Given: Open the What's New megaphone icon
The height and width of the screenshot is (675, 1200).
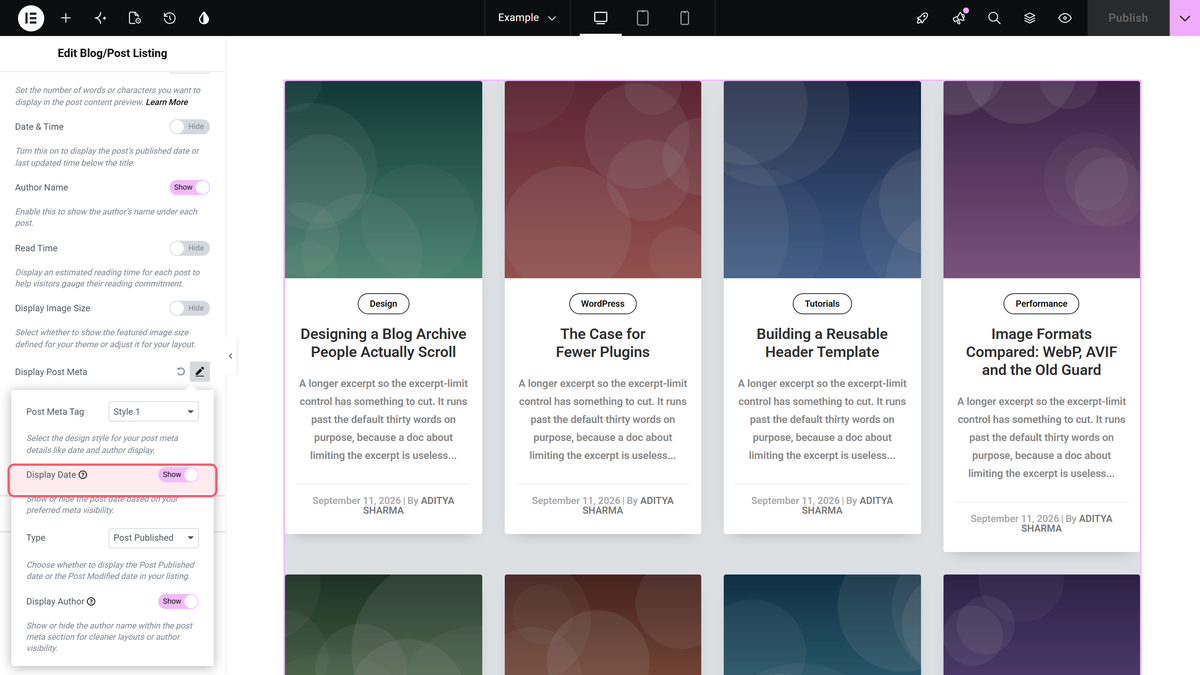Looking at the screenshot, I should (x=959, y=18).
